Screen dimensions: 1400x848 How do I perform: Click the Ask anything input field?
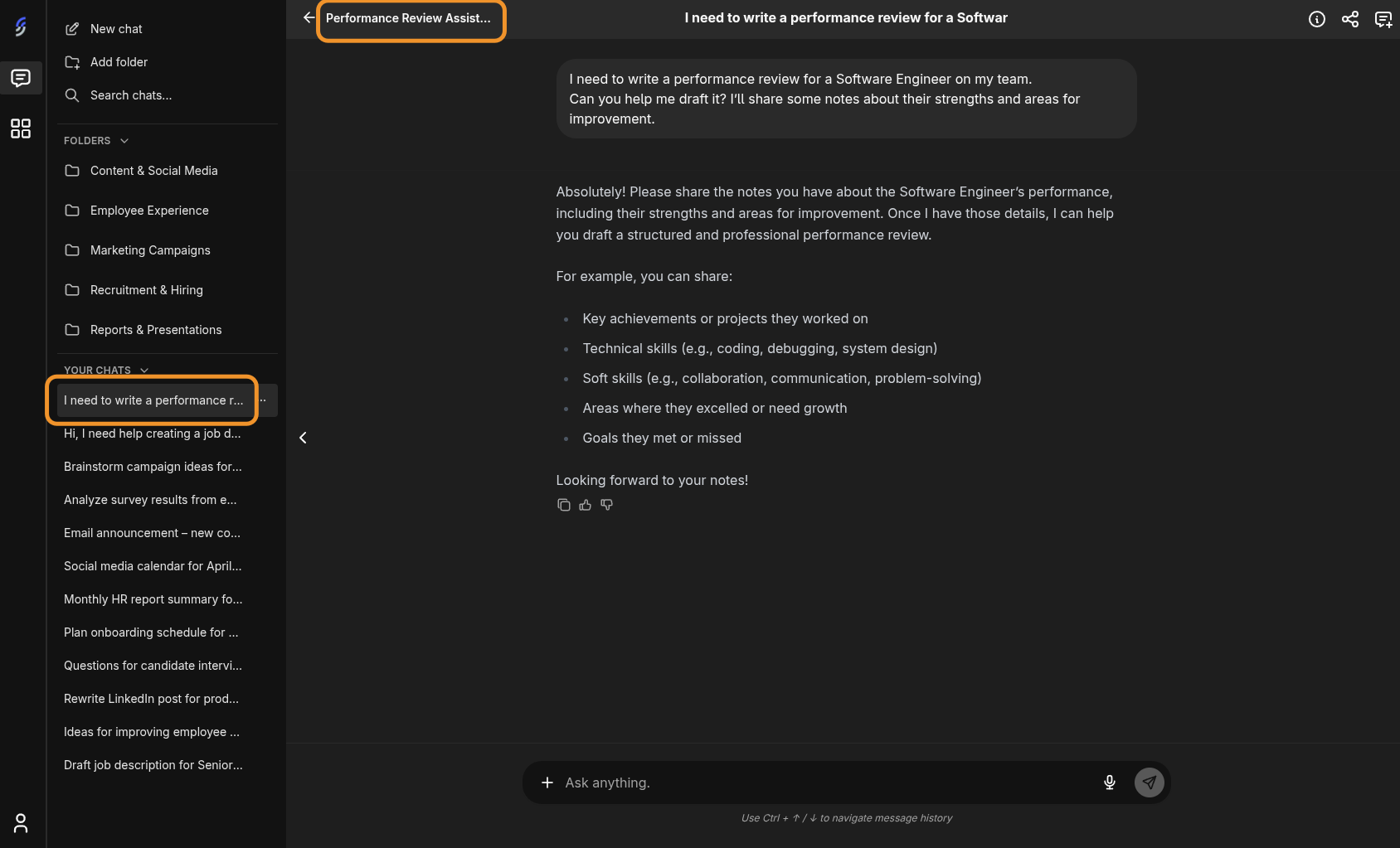821,783
